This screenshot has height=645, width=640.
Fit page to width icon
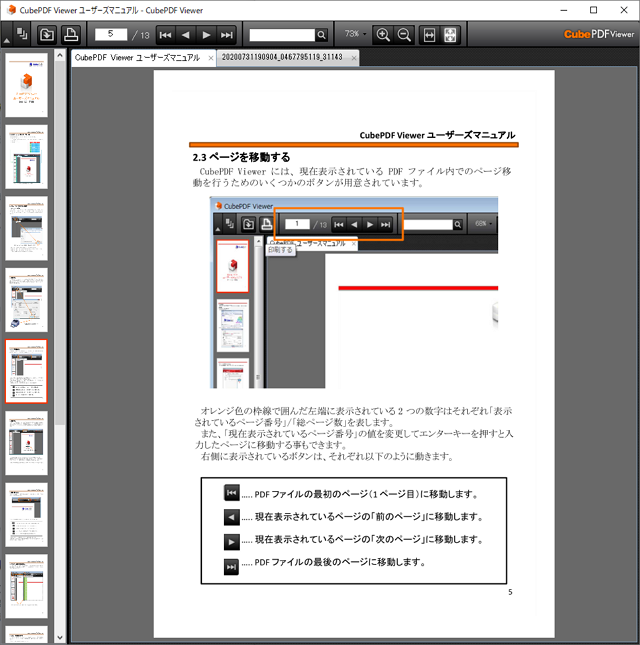(x=430, y=34)
